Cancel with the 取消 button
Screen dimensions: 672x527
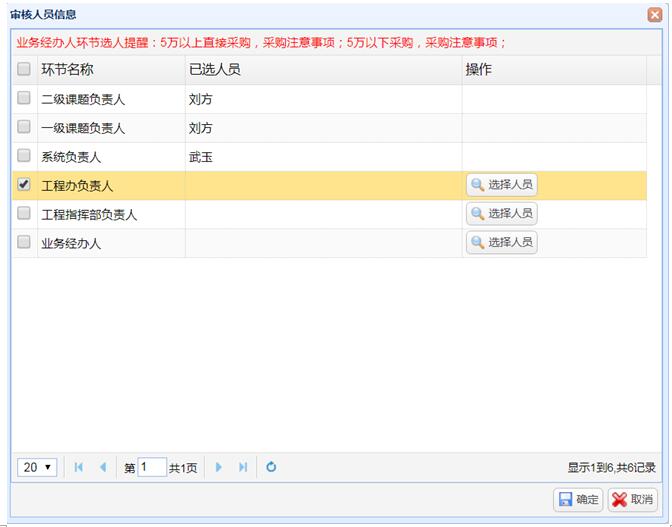633,500
